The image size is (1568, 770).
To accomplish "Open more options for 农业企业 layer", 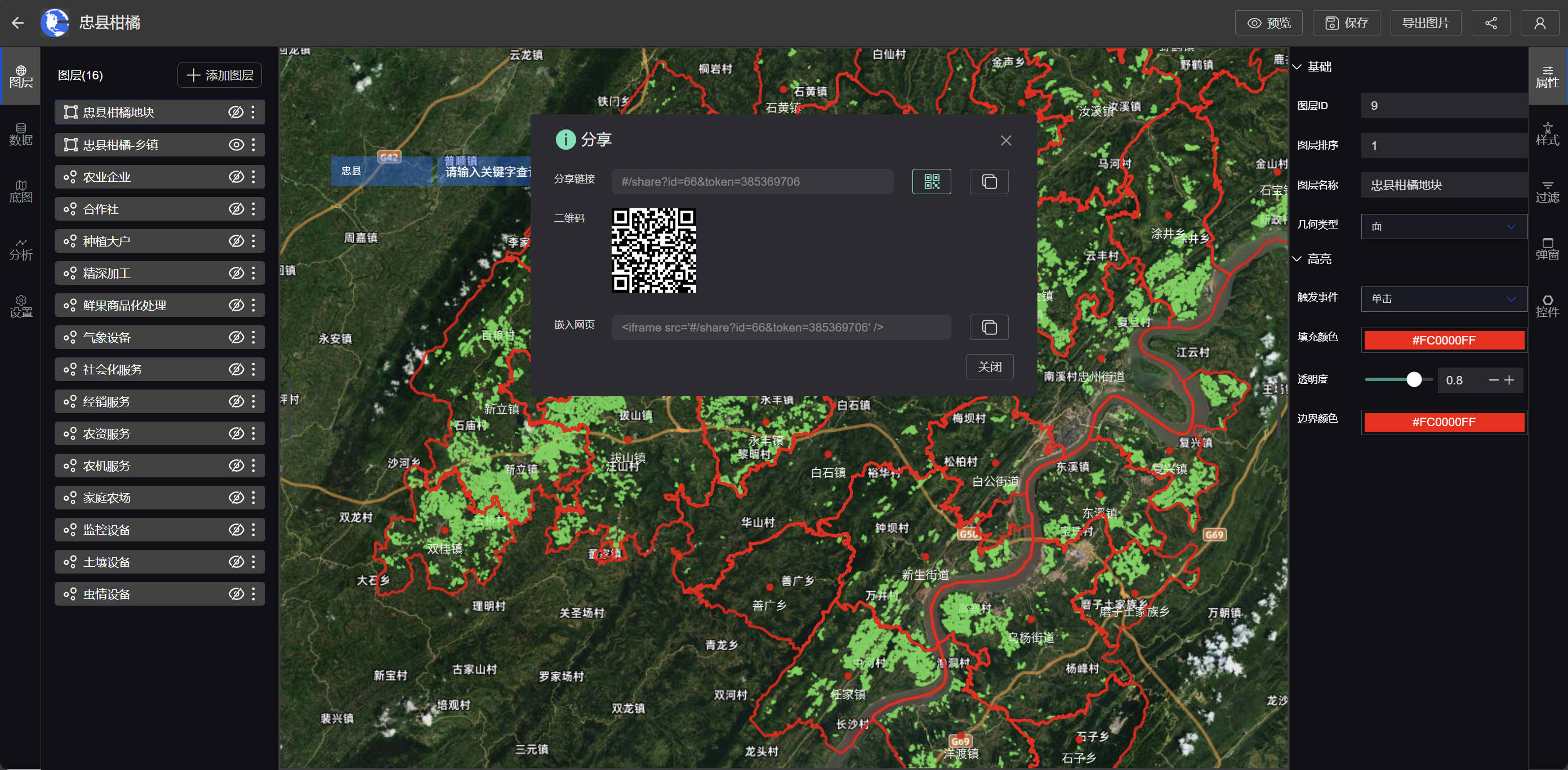I will click(x=253, y=177).
